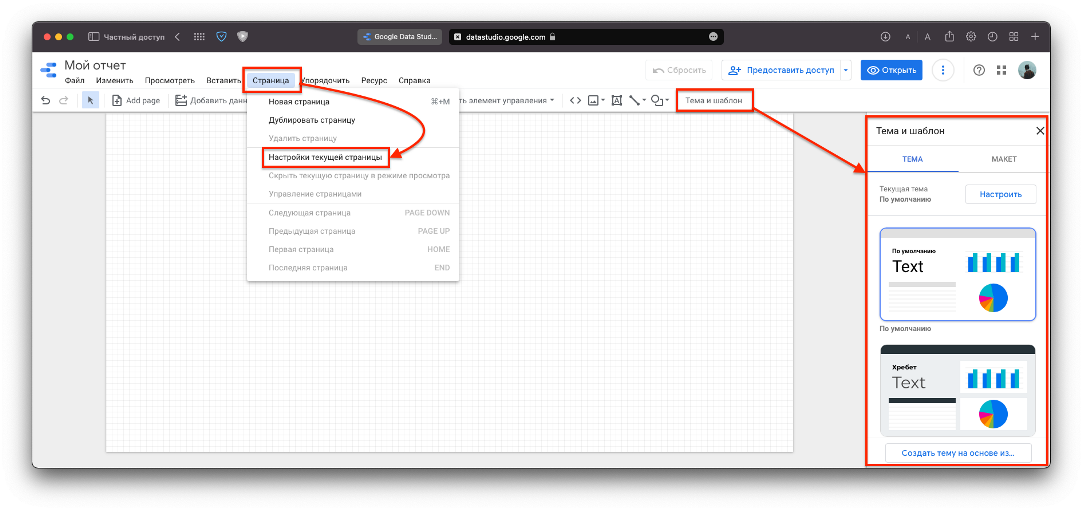Open the Google apps grid
This screenshot has width=1082, height=510.
1002,70
